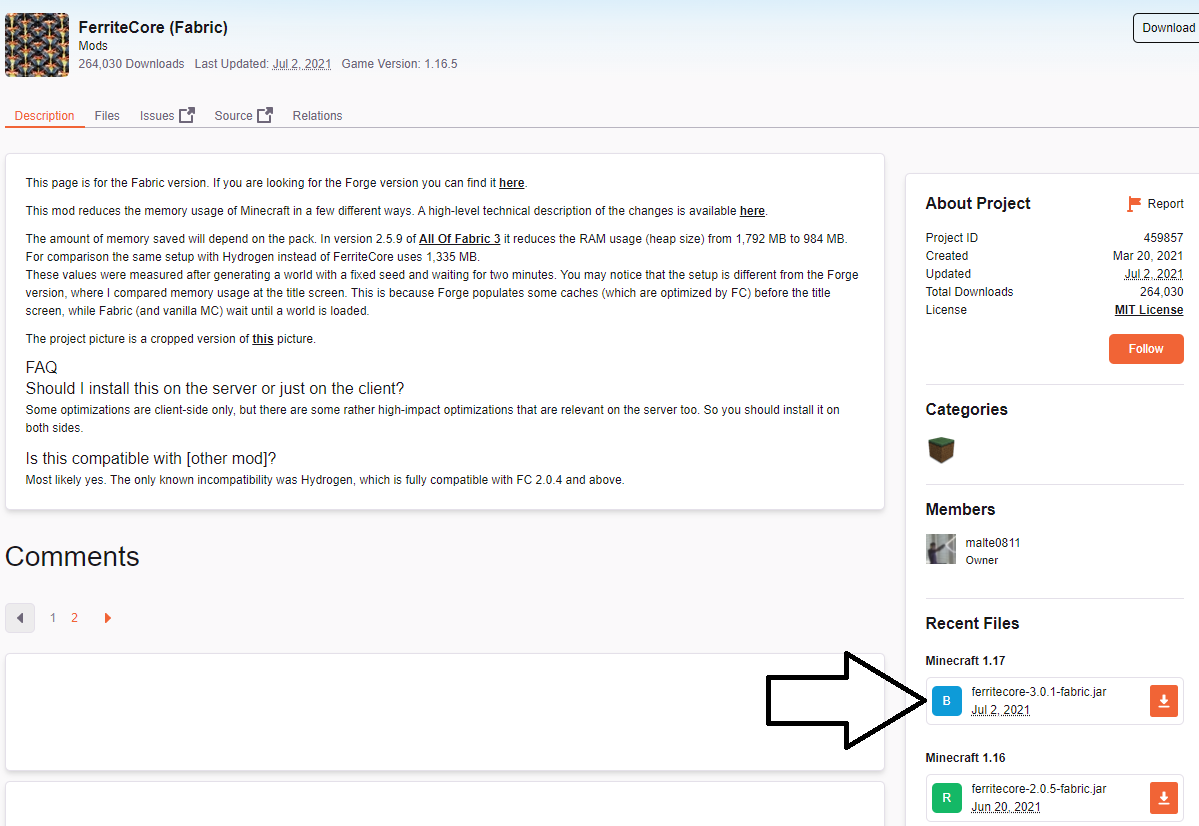The image size is (1199, 826).
Task: Select comments page 2
Action: click(x=74, y=618)
